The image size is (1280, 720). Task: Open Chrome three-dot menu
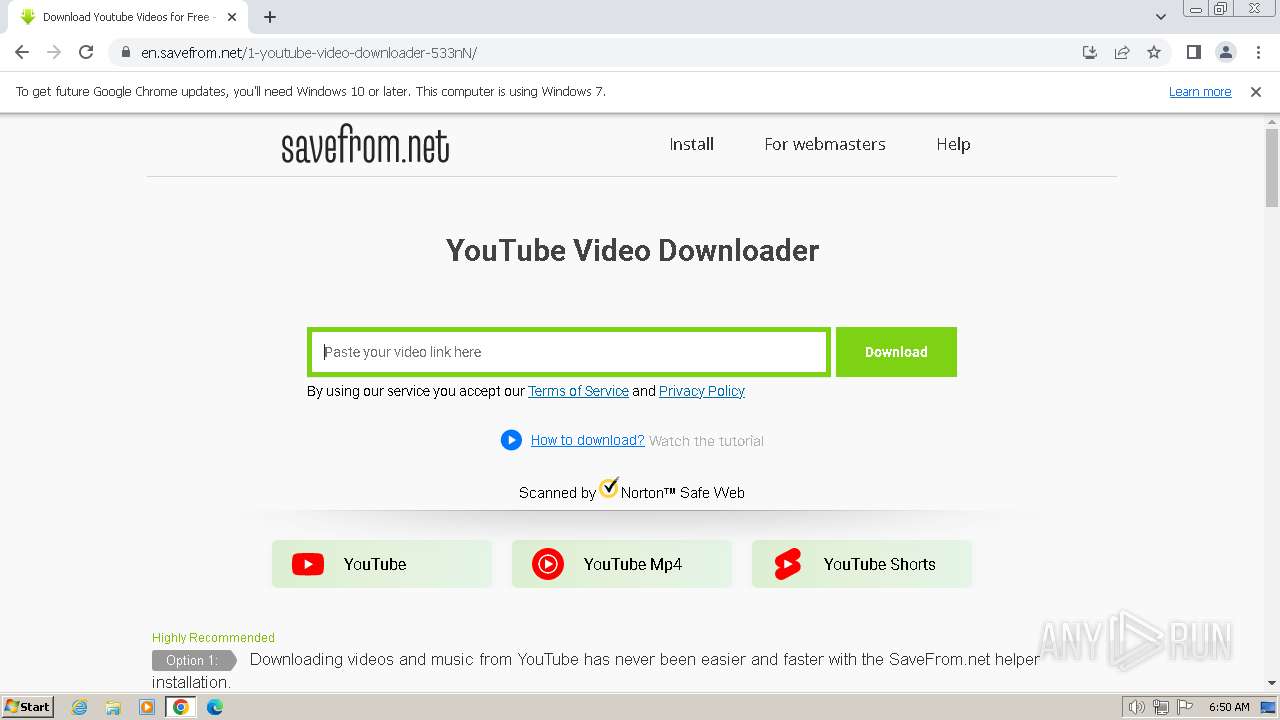click(x=1258, y=52)
